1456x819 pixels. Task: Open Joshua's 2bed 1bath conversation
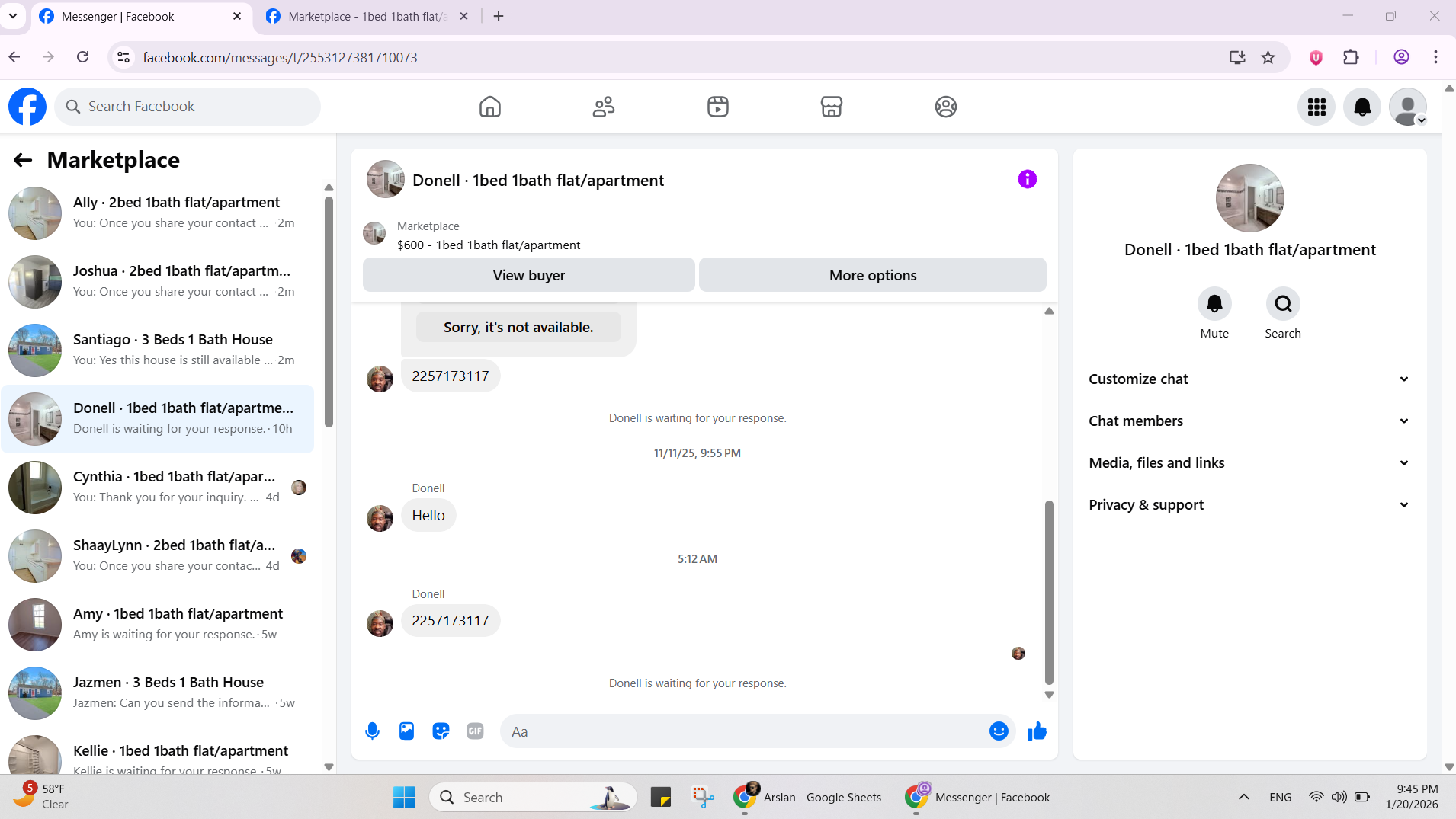coord(158,282)
